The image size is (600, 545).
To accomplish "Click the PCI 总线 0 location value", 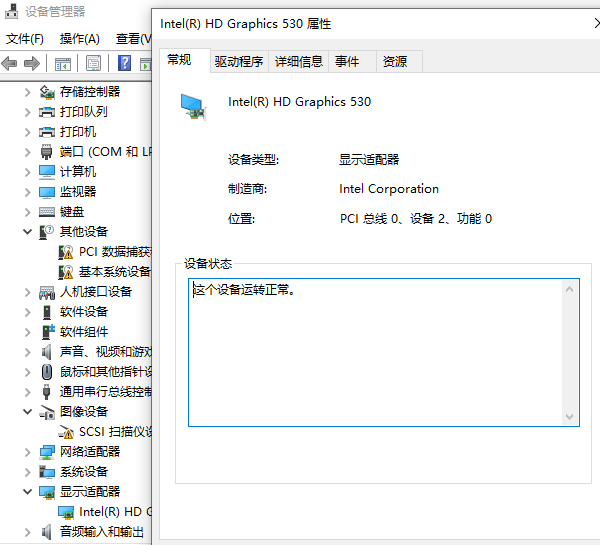I will point(416,219).
